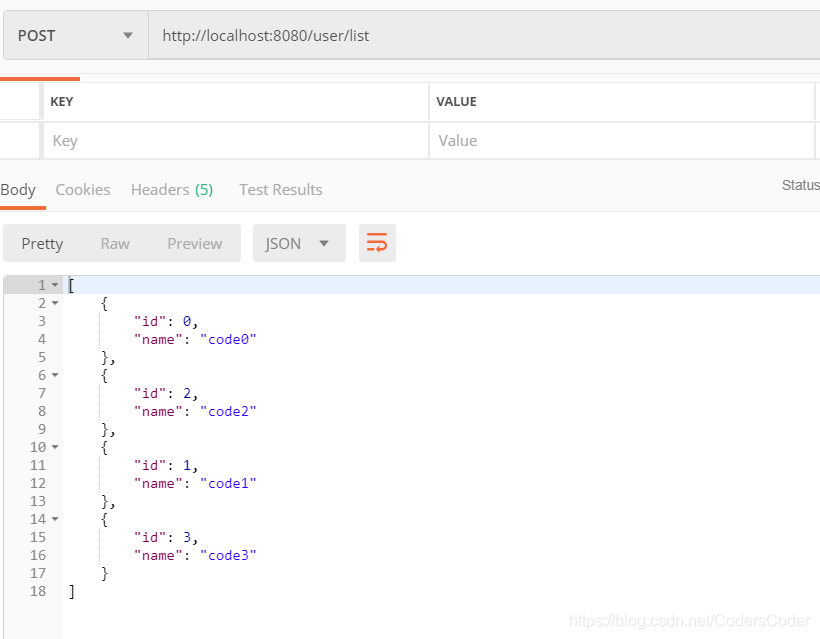Click the "id": 1 line
The height and width of the screenshot is (639, 820).
[x=166, y=465]
